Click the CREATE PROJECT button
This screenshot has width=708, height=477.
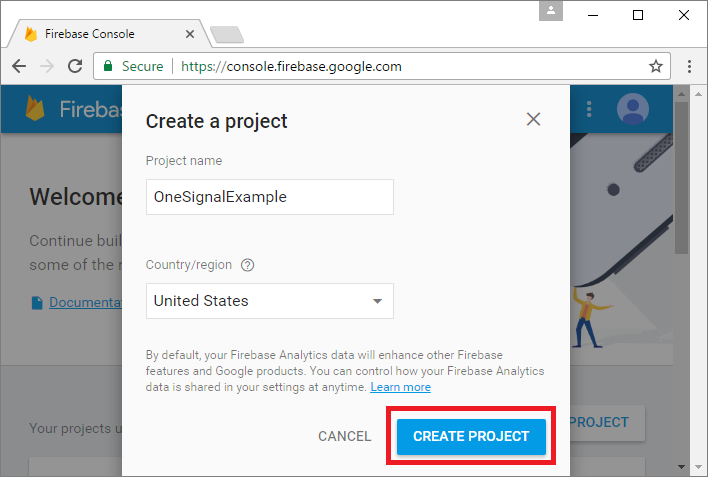pos(471,436)
